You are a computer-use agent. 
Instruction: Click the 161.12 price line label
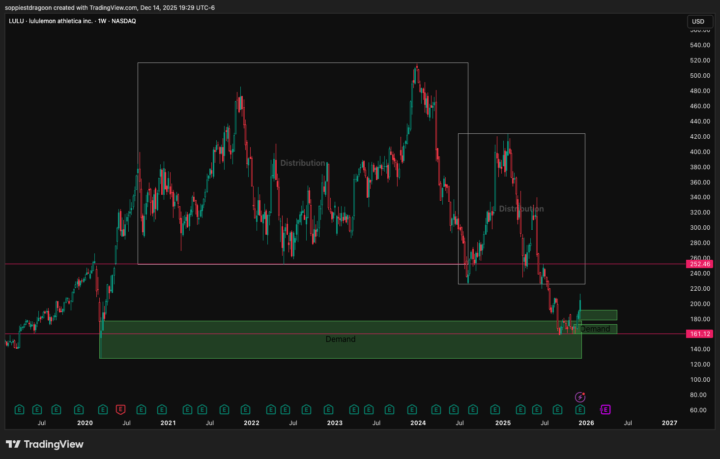(699, 334)
